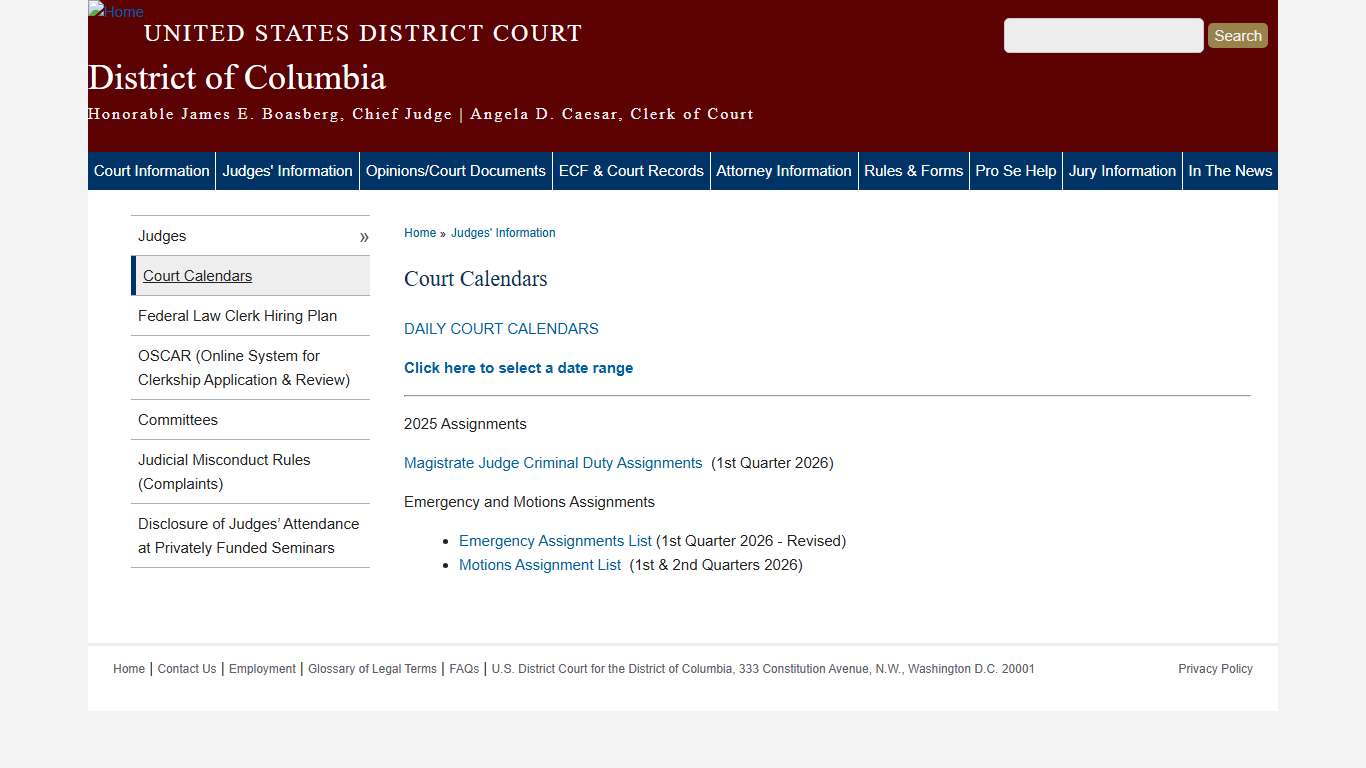This screenshot has height=768, width=1366.
Task: Open the Judges' Information menu
Action: click(287, 170)
